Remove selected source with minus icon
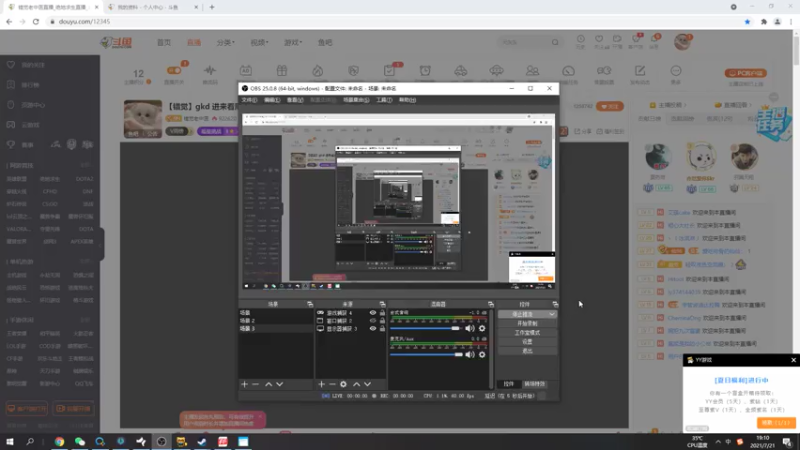Viewport: 800px width, 450px height. (x=332, y=384)
